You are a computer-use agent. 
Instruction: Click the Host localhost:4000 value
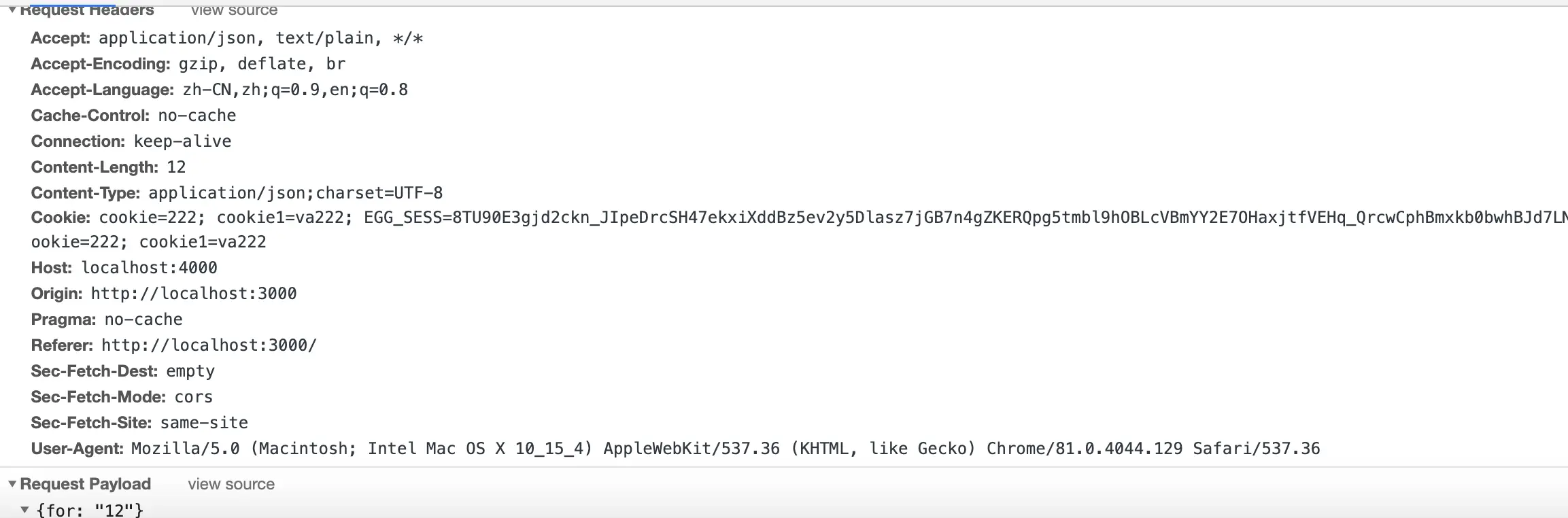[x=149, y=268]
